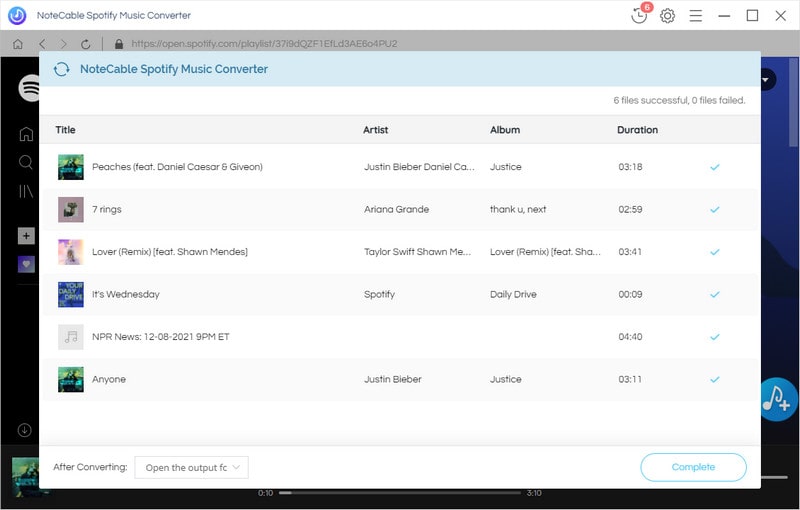Click the 7 rings album cover thumbnail
800x510 pixels.
click(x=71, y=209)
